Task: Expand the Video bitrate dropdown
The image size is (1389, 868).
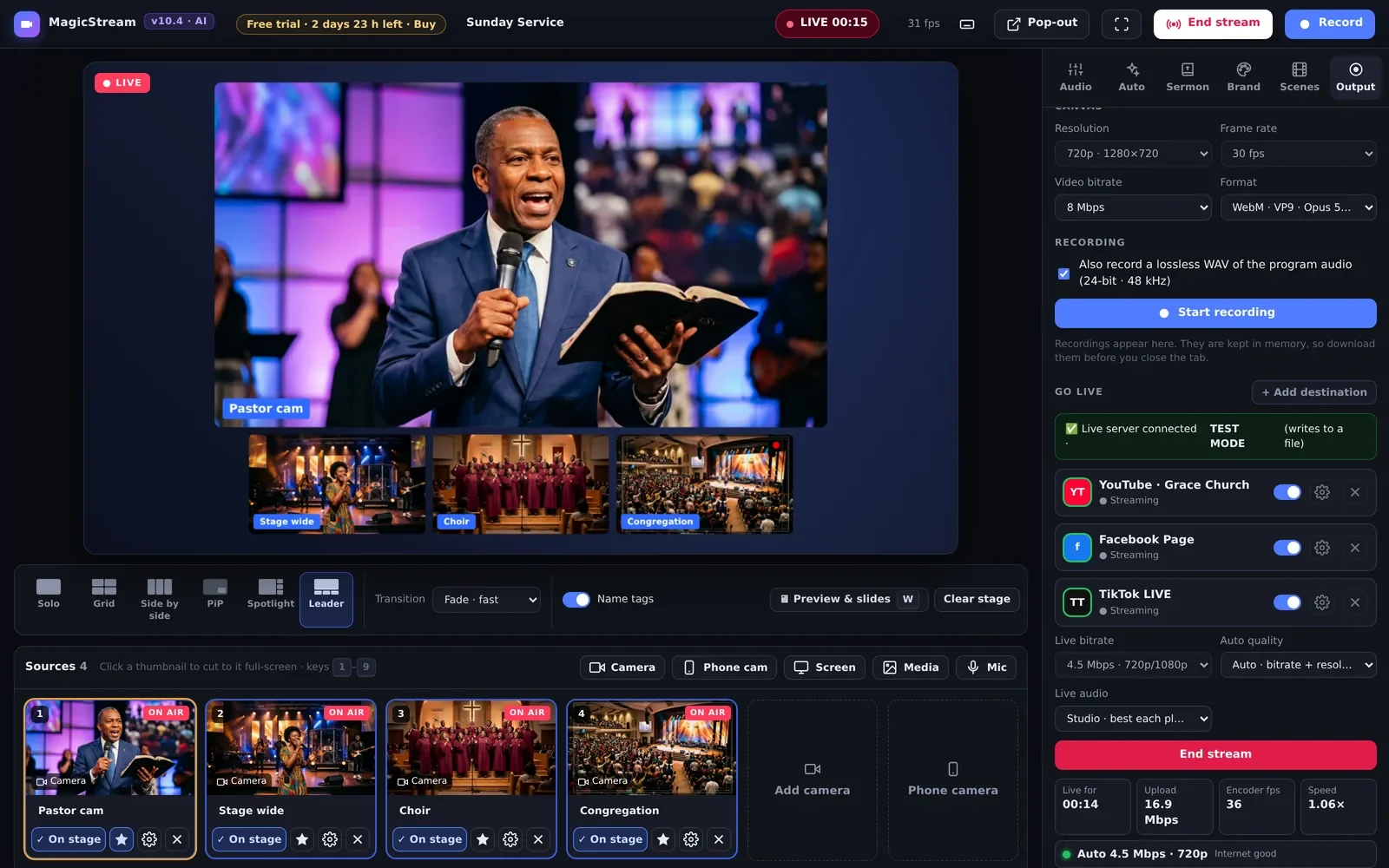Action: [x=1133, y=207]
